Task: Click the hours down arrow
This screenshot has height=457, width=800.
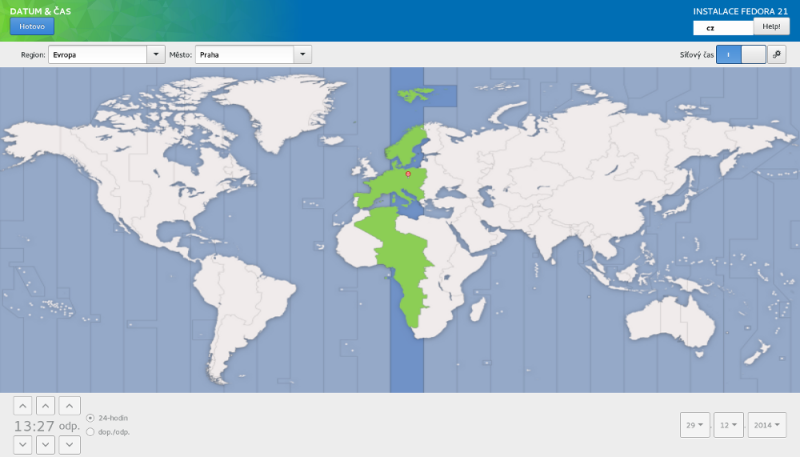Action: coord(22,445)
